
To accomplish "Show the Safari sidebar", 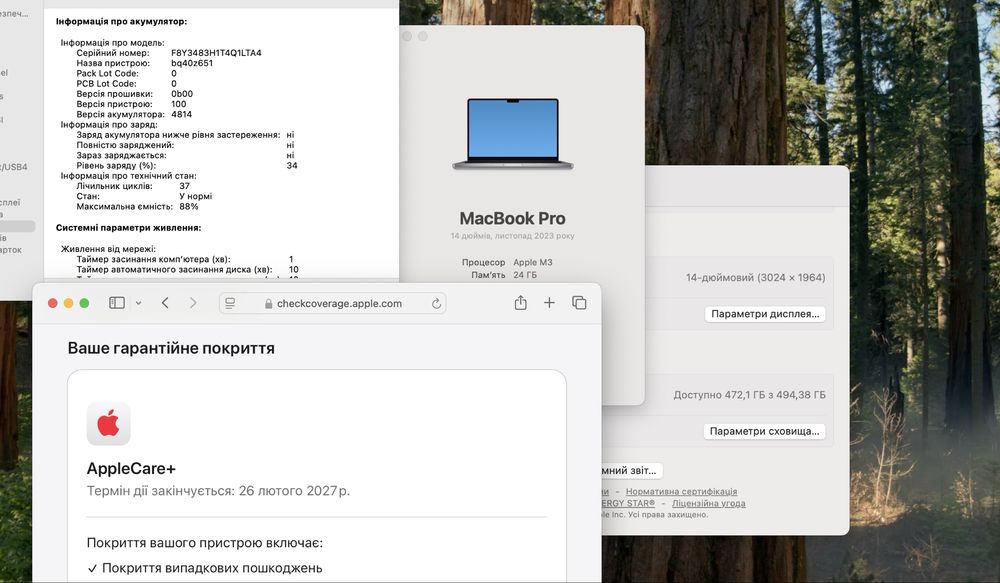I will coord(117,303).
